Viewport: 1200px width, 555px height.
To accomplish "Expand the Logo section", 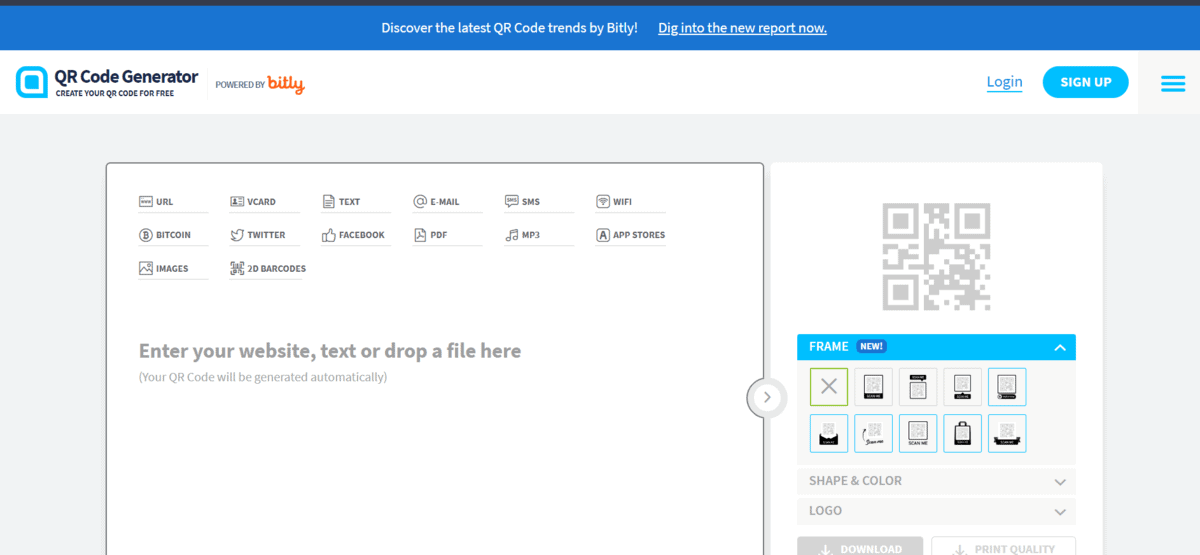I will [x=935, y=511].
